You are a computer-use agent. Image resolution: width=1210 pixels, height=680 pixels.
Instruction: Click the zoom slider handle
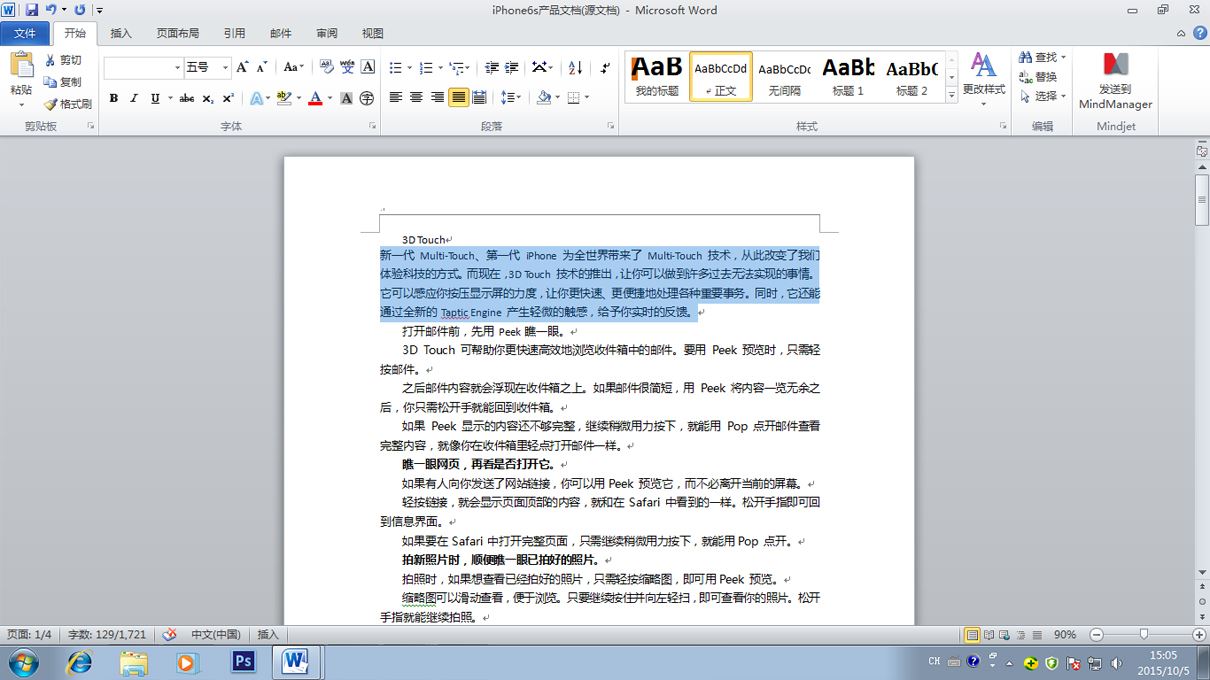tap(1143, 634)
